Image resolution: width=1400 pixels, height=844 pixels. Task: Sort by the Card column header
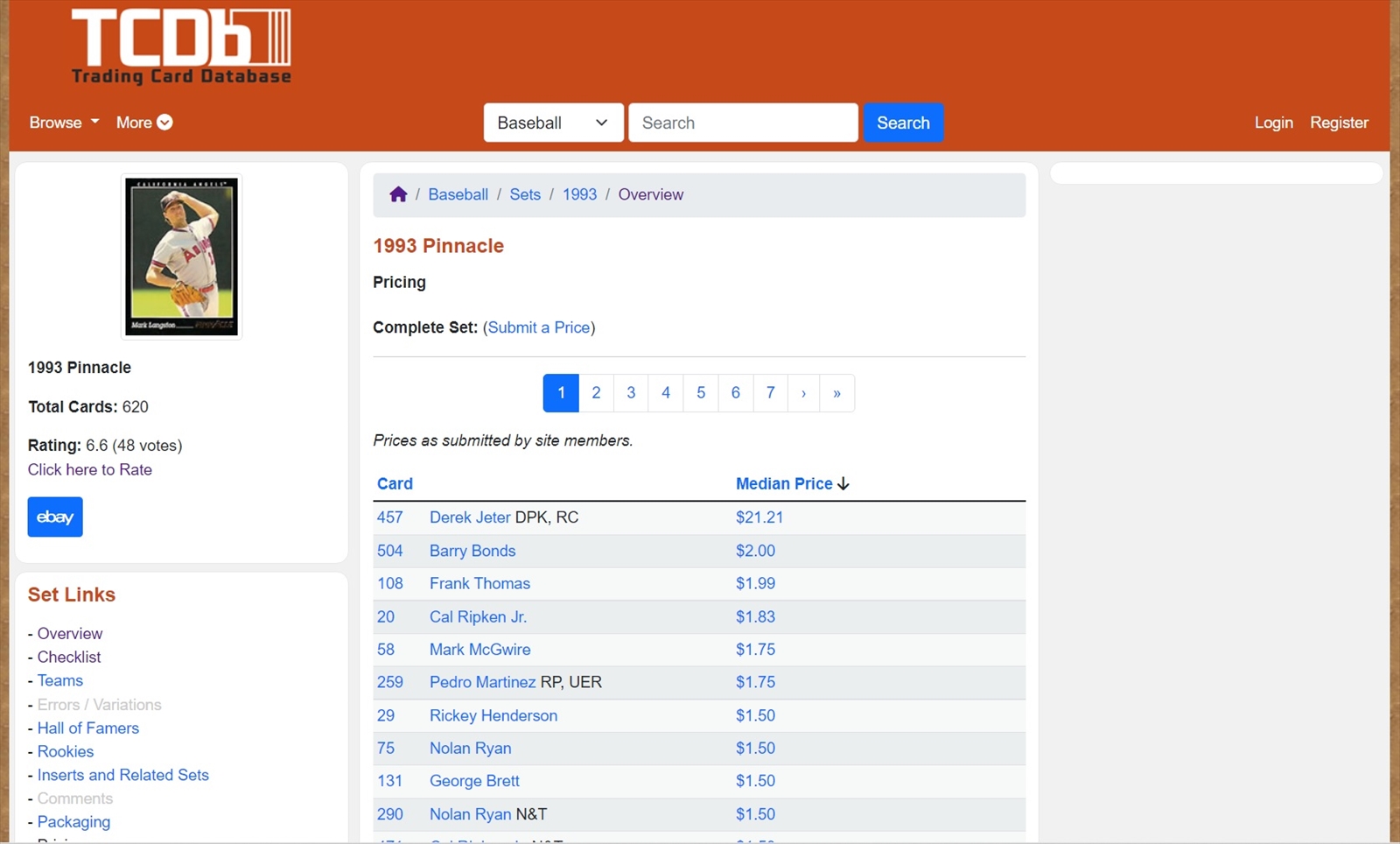click(395, 483)
